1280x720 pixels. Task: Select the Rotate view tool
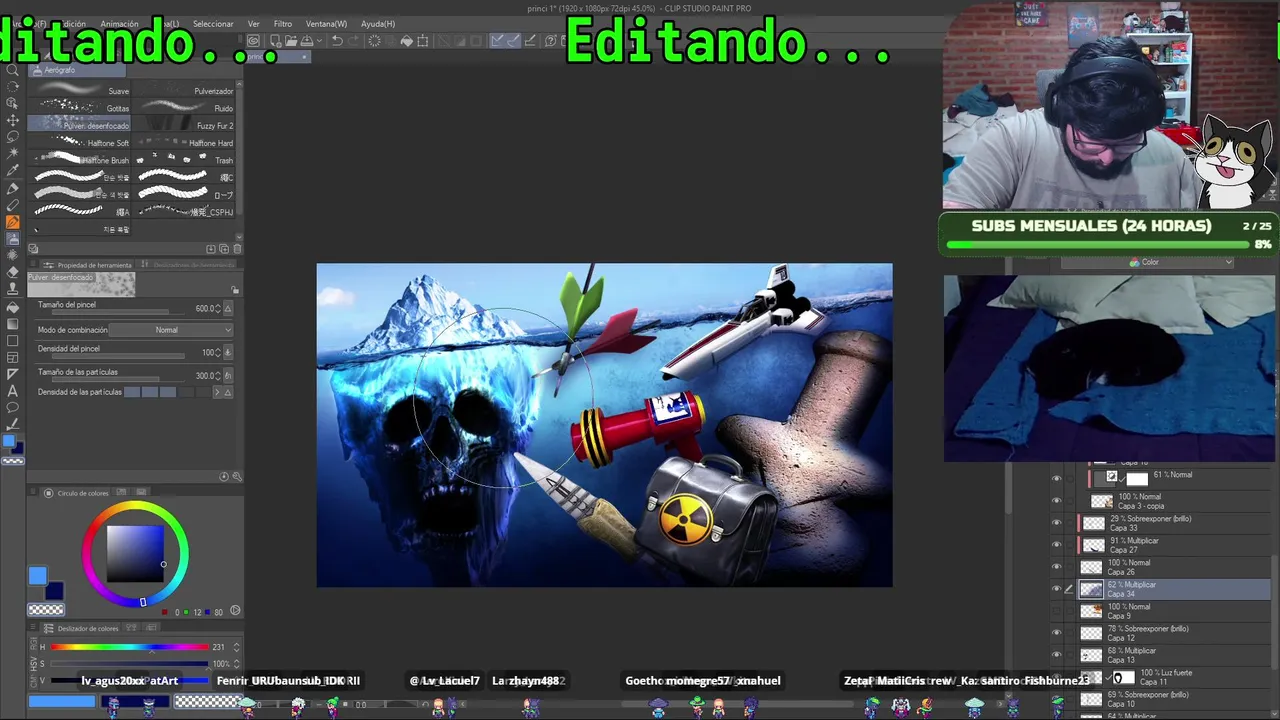pyautogui.click(x=12, y=86)
